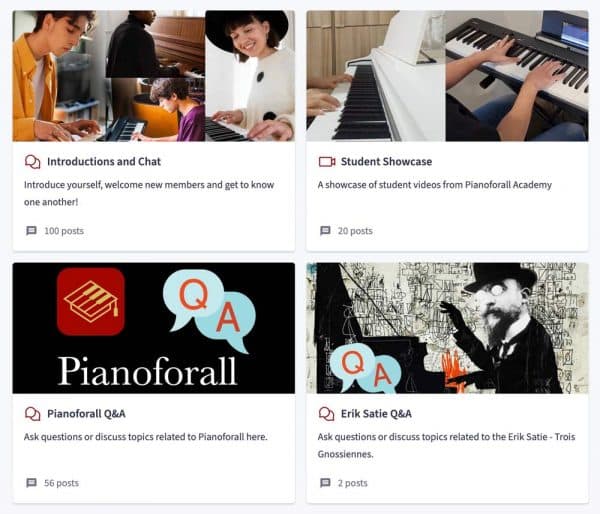Image resolution: width=600 pixels, height=514 pixels.
Task: Click the comment icon next to 2 posts
Action: click(325, 483)
